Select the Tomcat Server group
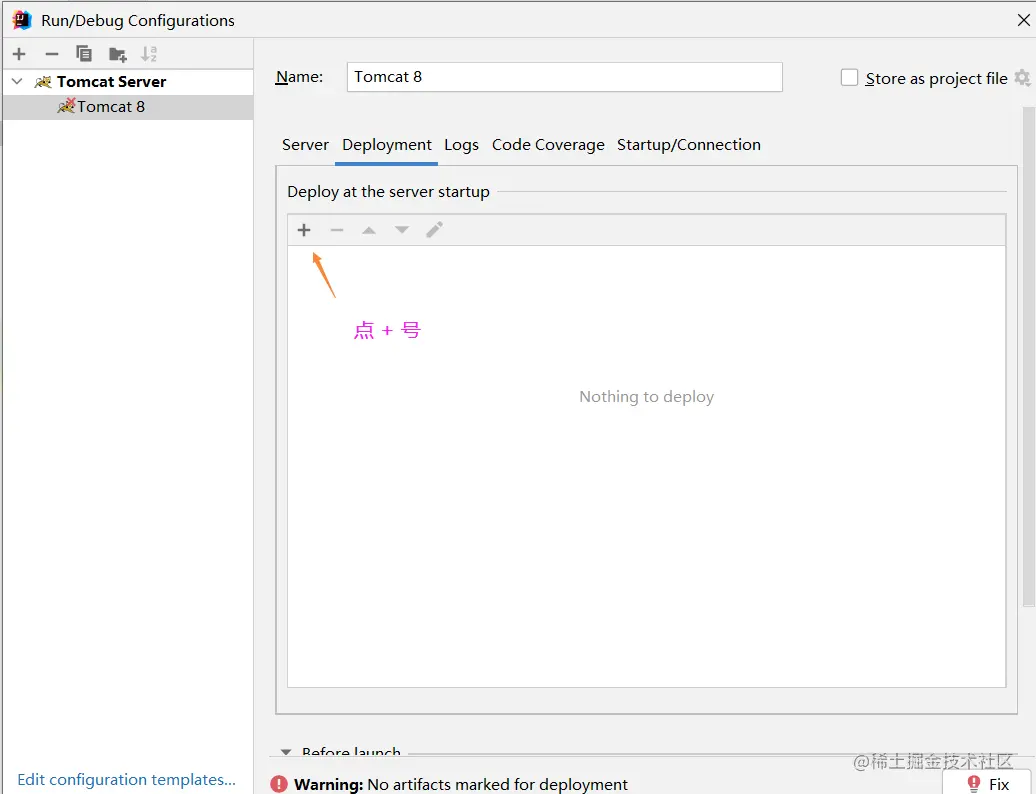Image resolution: width=1036 pixels, height=794 pixels. click(x=128, y=82)
